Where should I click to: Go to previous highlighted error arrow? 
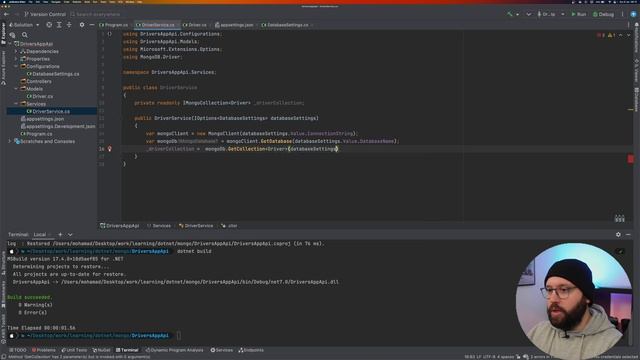tap(621, 36)
